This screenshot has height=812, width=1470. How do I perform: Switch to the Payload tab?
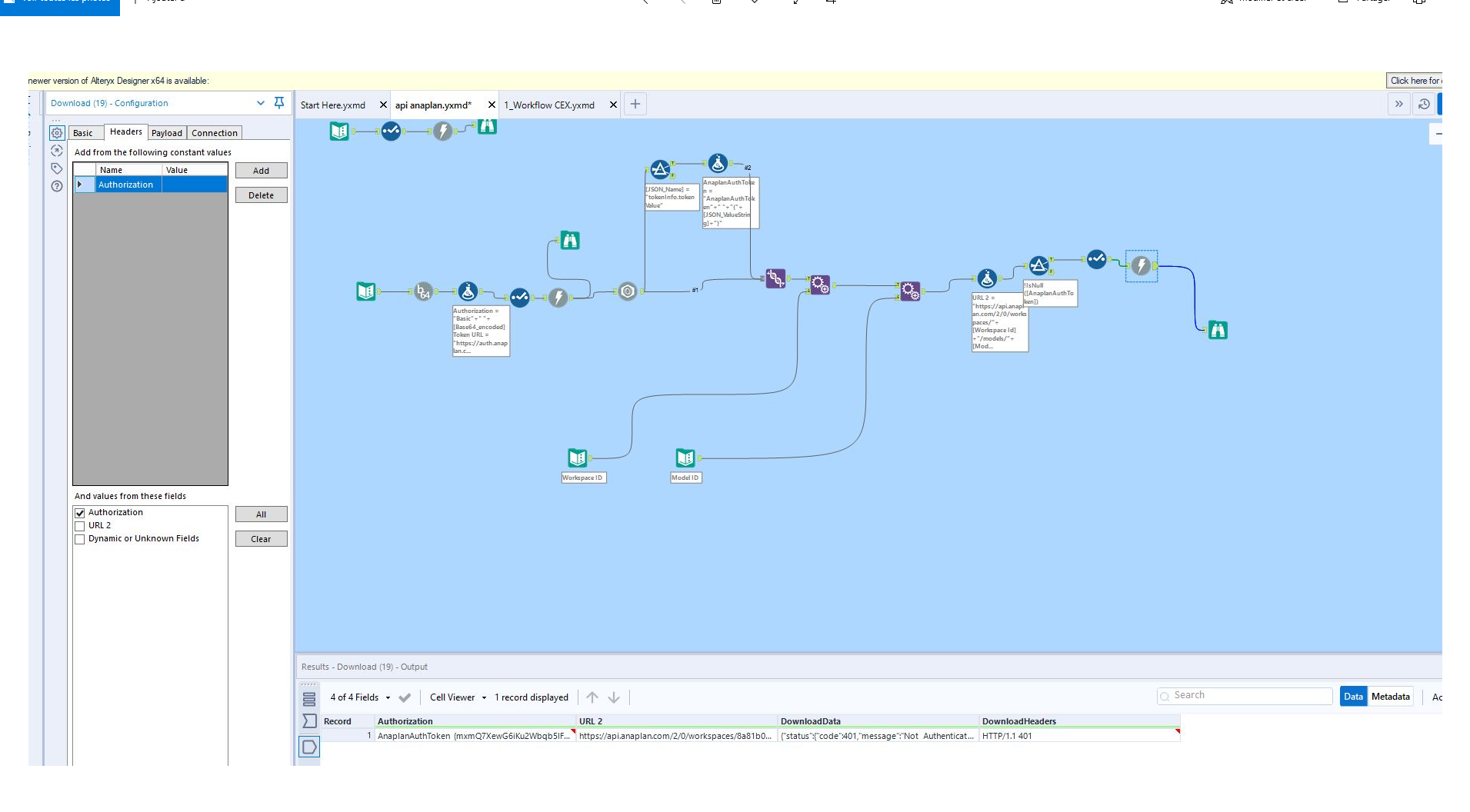pyautogui.click(x=167, y=133)
